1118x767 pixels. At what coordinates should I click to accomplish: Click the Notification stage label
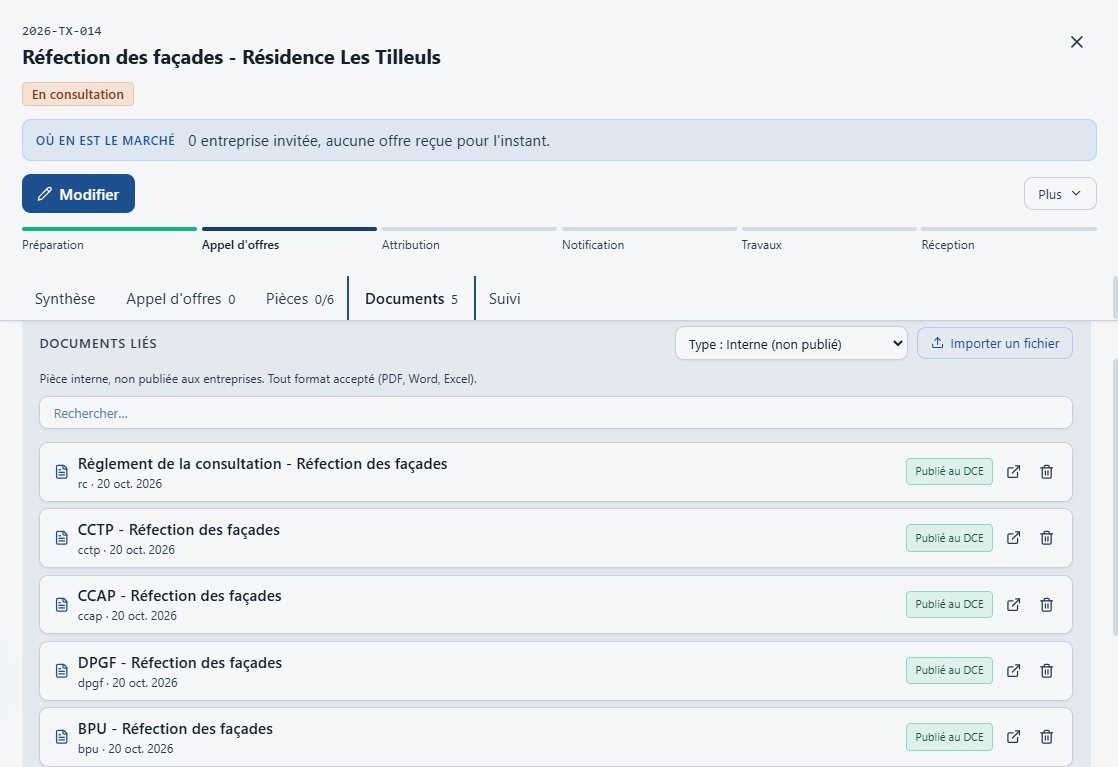[593, 245]
